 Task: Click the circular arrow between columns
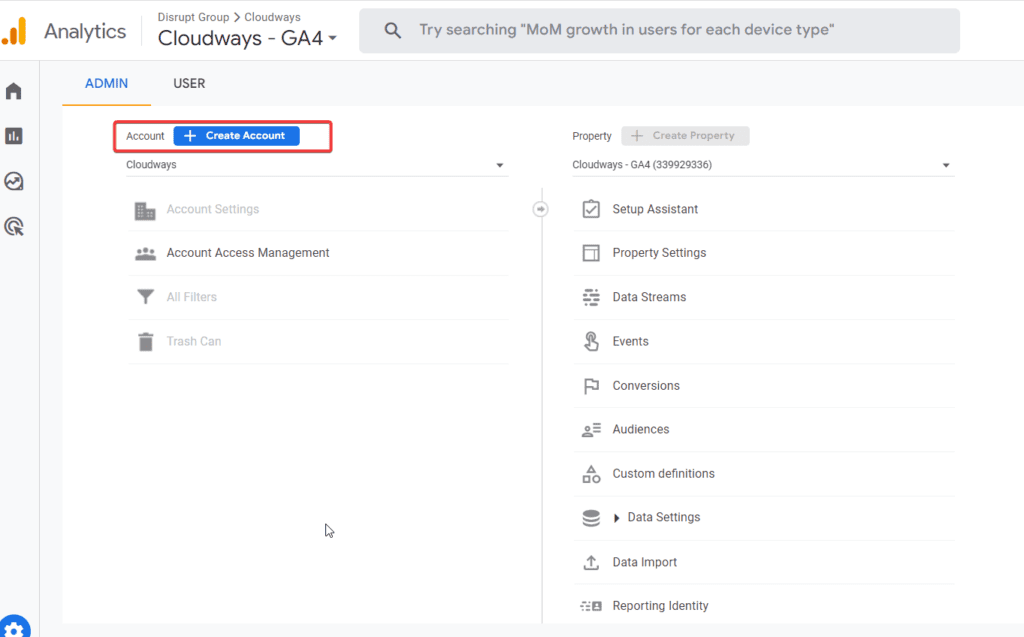[x=541, y=209]
